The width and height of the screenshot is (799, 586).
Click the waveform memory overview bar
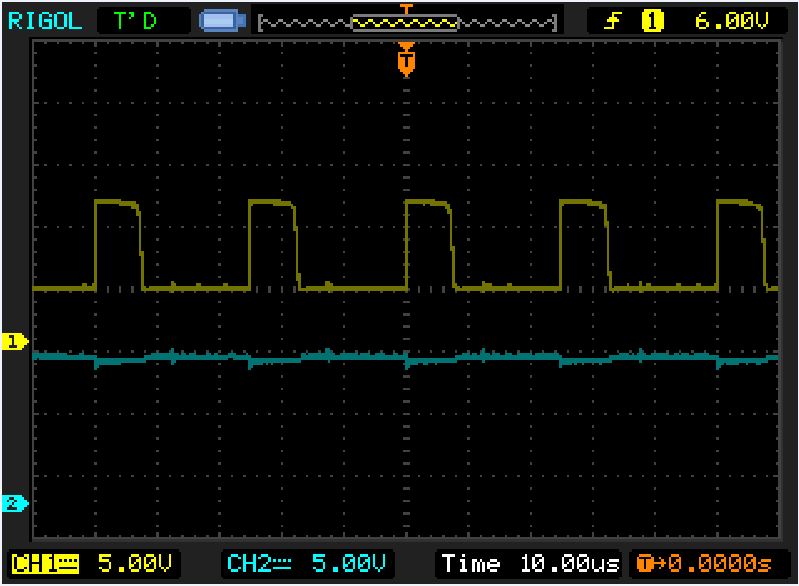(x=408, y=23)
